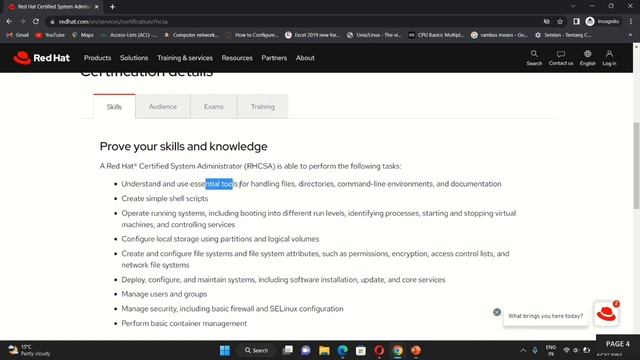Open the English language selector
640x360 pixels.
pos(587,58)
